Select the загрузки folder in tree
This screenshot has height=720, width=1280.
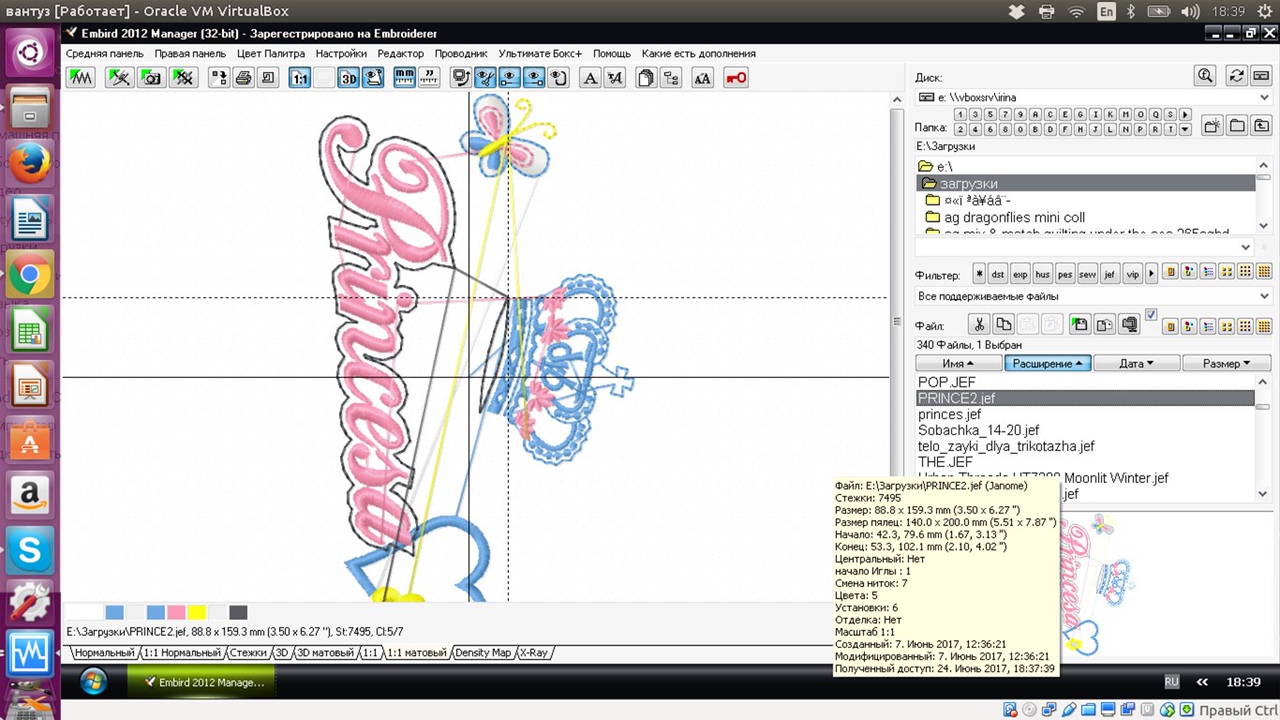1086,184
